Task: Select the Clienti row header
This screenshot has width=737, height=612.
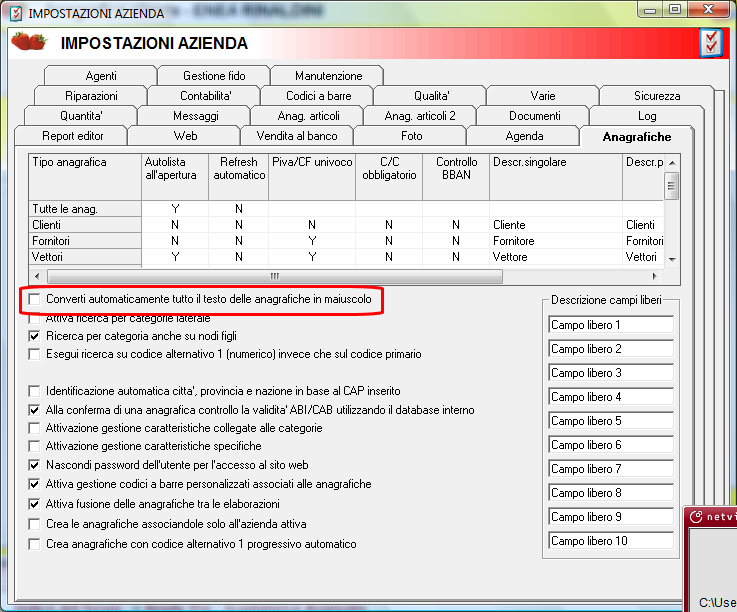Action: tap(85, 225)
